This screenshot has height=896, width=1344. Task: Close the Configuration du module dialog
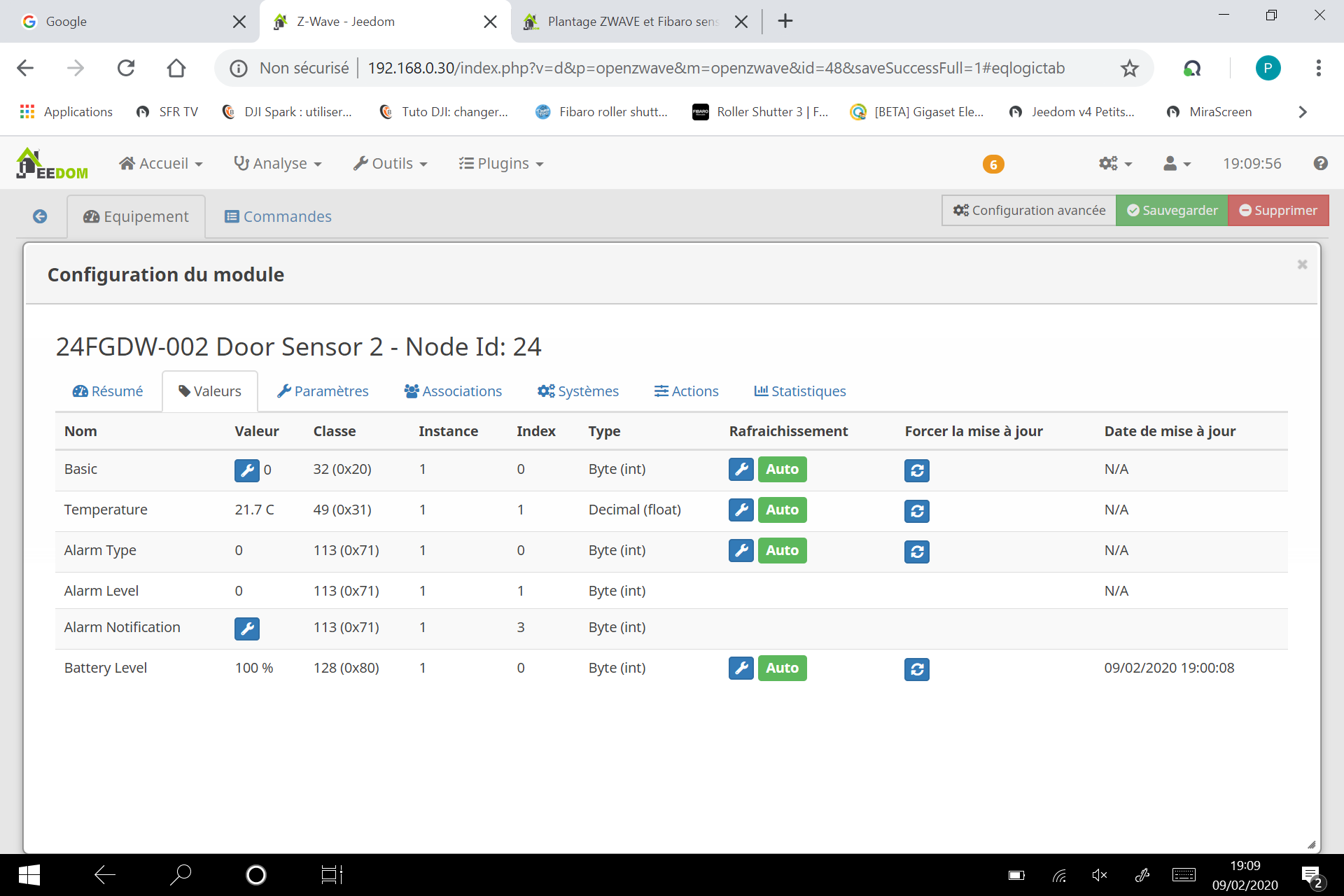coord(1302,265)
